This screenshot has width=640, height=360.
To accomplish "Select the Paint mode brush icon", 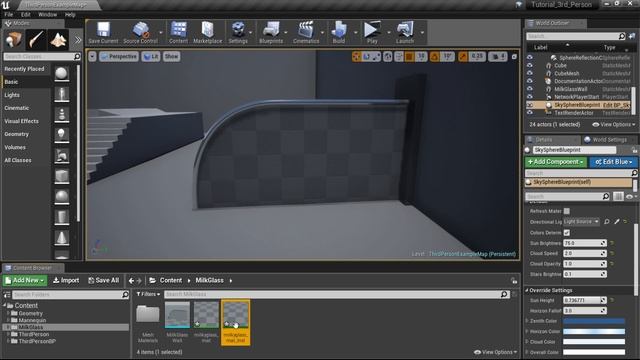I will pos(36,40).
